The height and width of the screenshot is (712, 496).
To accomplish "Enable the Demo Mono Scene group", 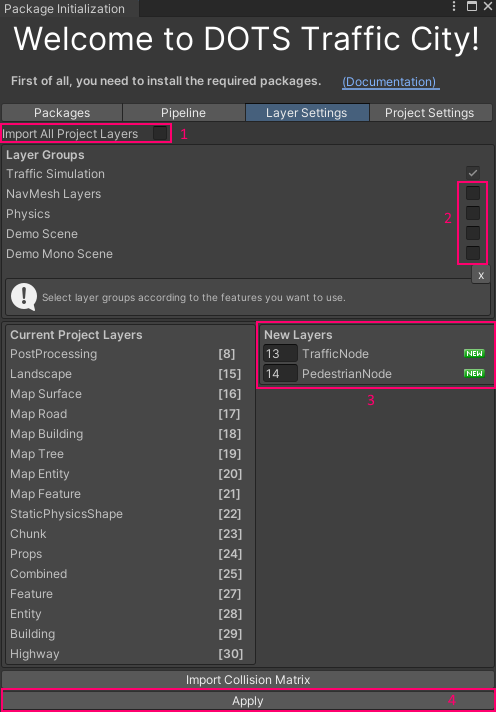I will (473, 253).
